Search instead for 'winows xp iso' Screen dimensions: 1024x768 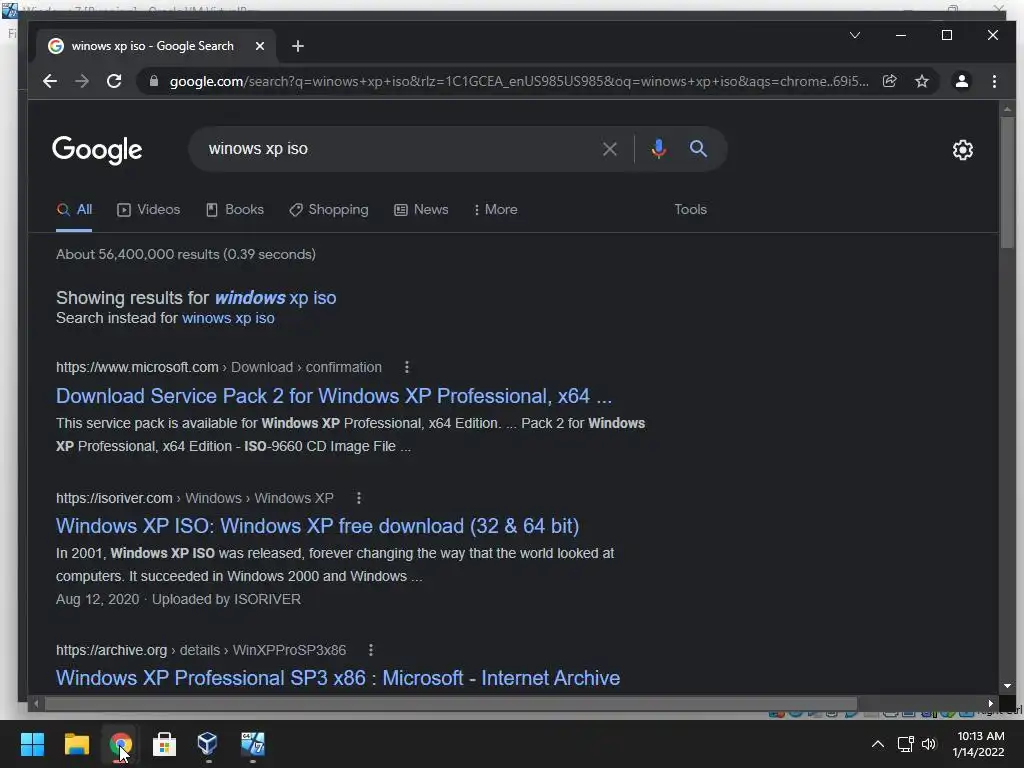228,318
